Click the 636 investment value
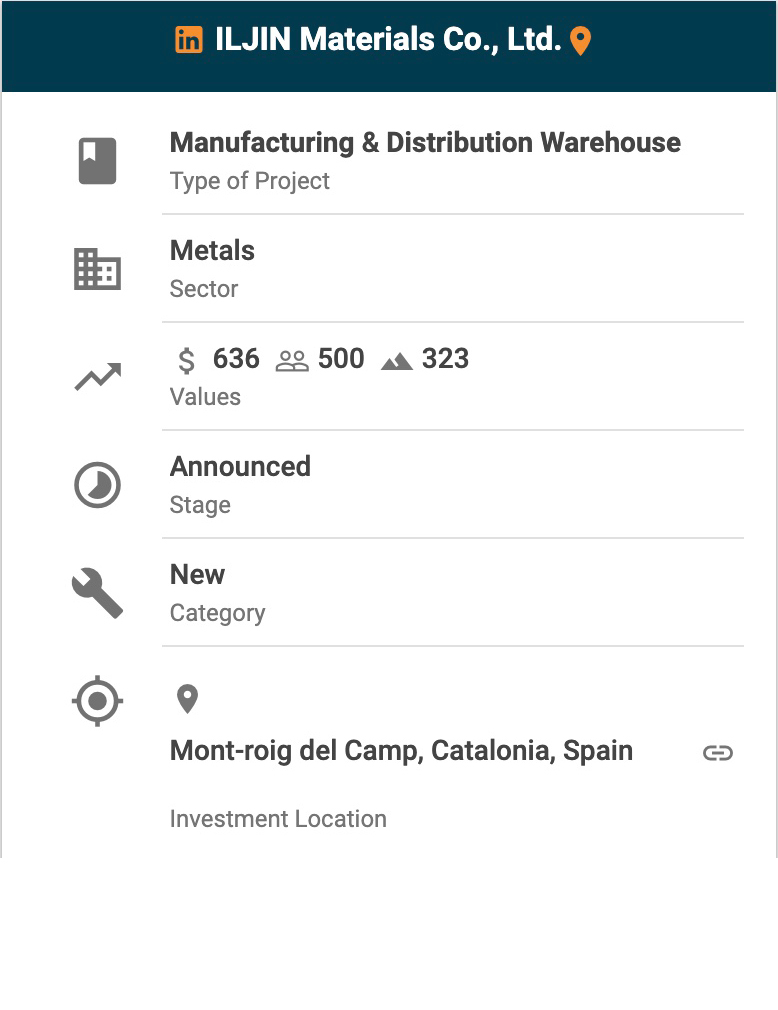 click(x=236, y=359)
